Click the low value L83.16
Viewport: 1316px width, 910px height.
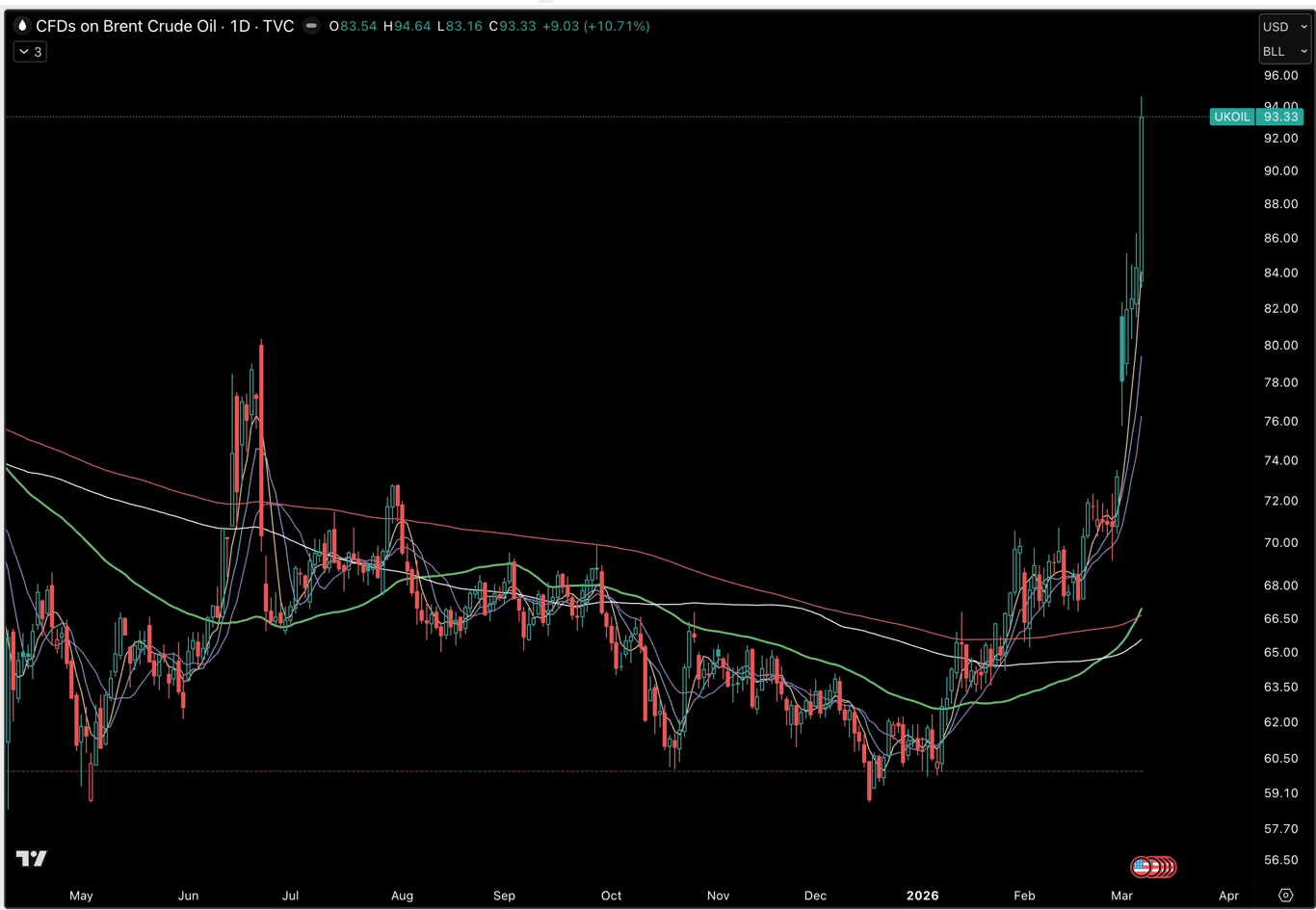[x=460, y=26]
